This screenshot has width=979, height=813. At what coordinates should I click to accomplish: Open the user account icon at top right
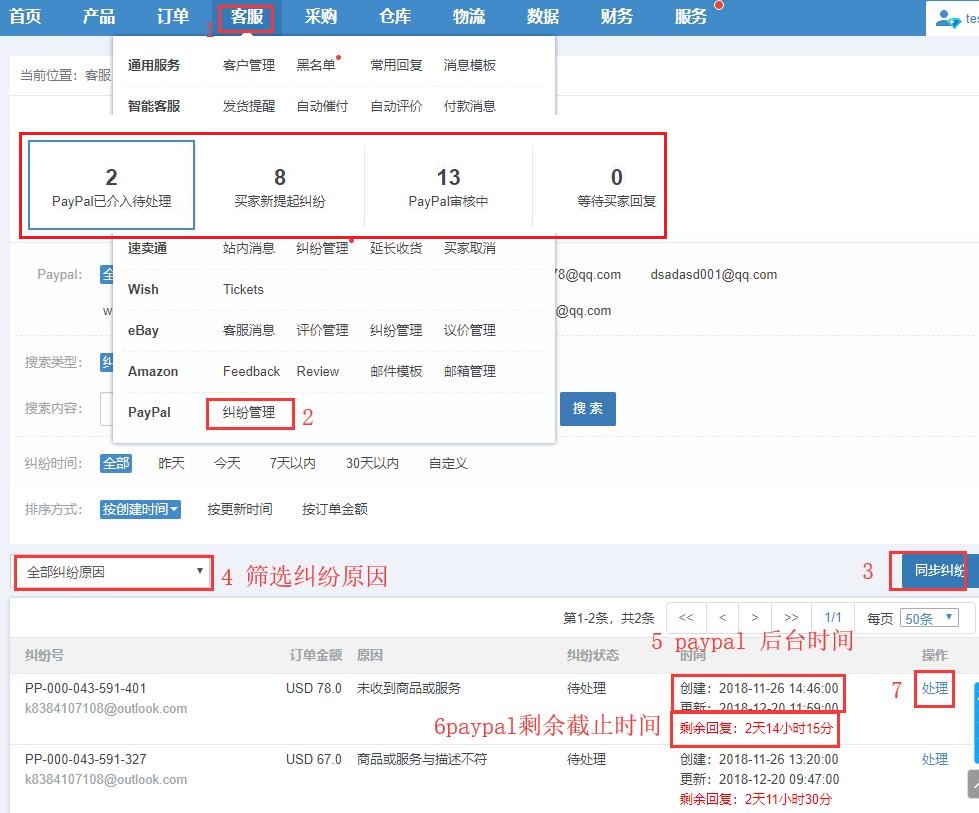pos(947,19)
